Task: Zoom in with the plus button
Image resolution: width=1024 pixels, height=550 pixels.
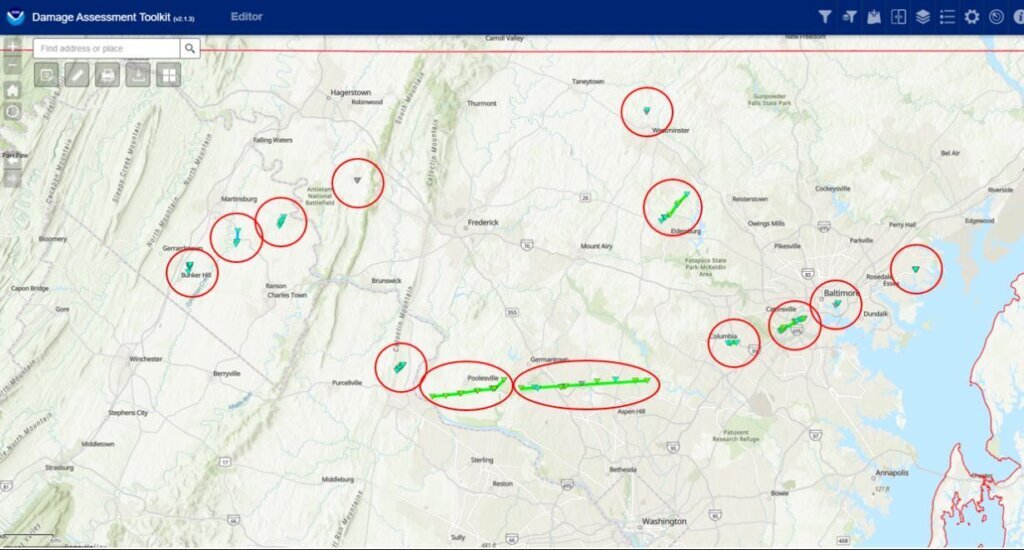Action: point(12,46)
